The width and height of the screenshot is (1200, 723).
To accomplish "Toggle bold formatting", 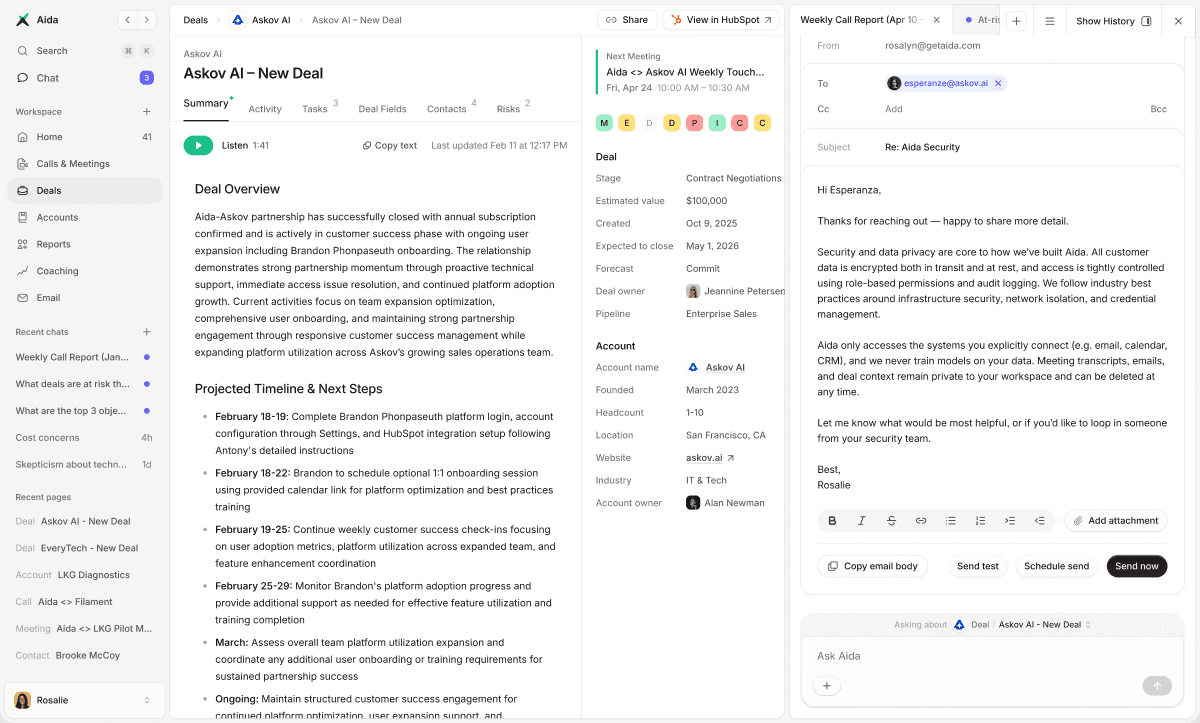I will click(x=832, y=521).
